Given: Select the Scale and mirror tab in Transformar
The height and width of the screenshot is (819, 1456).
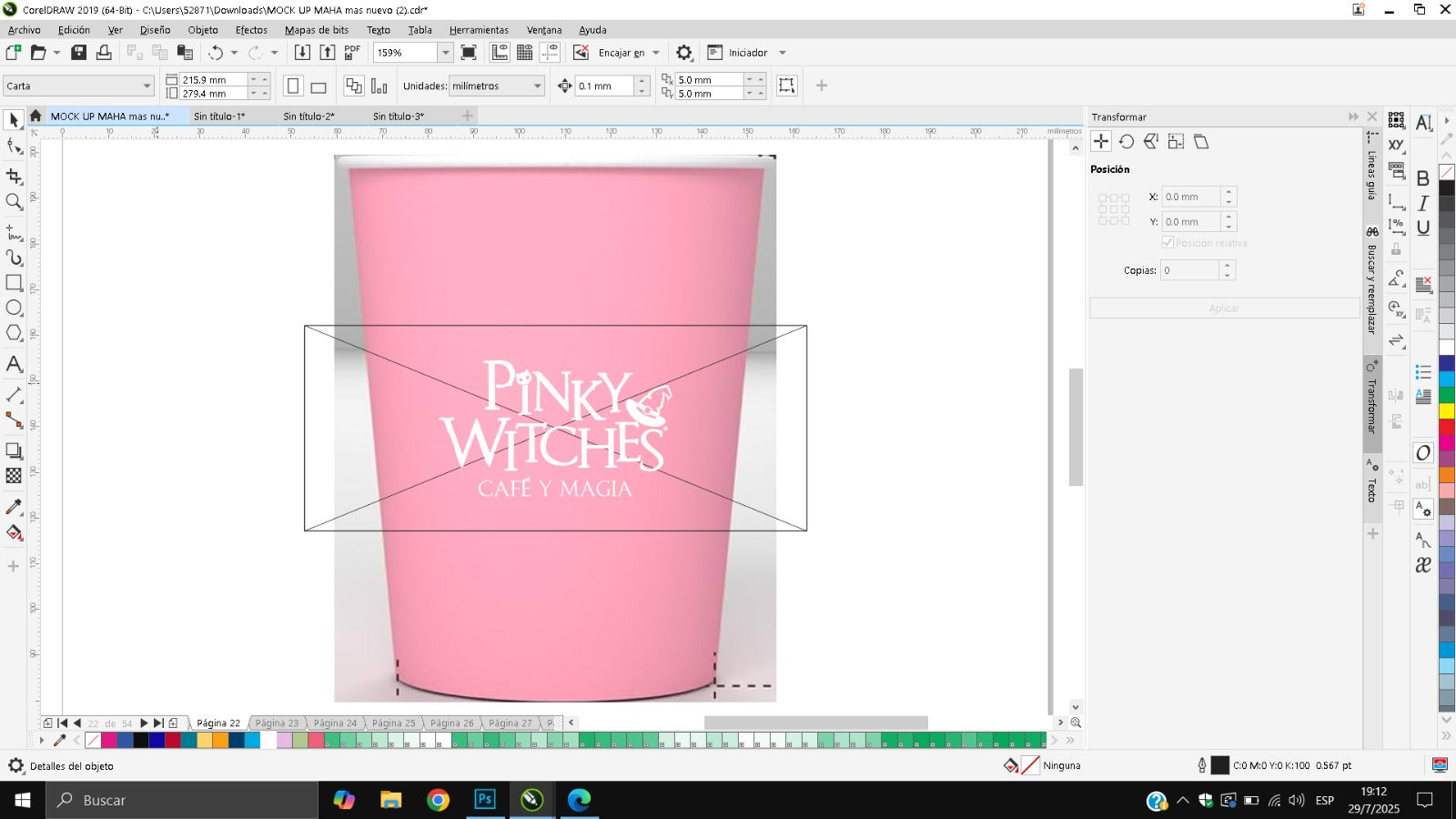Looking at the screenshot, I should (x=1151, y=142).
